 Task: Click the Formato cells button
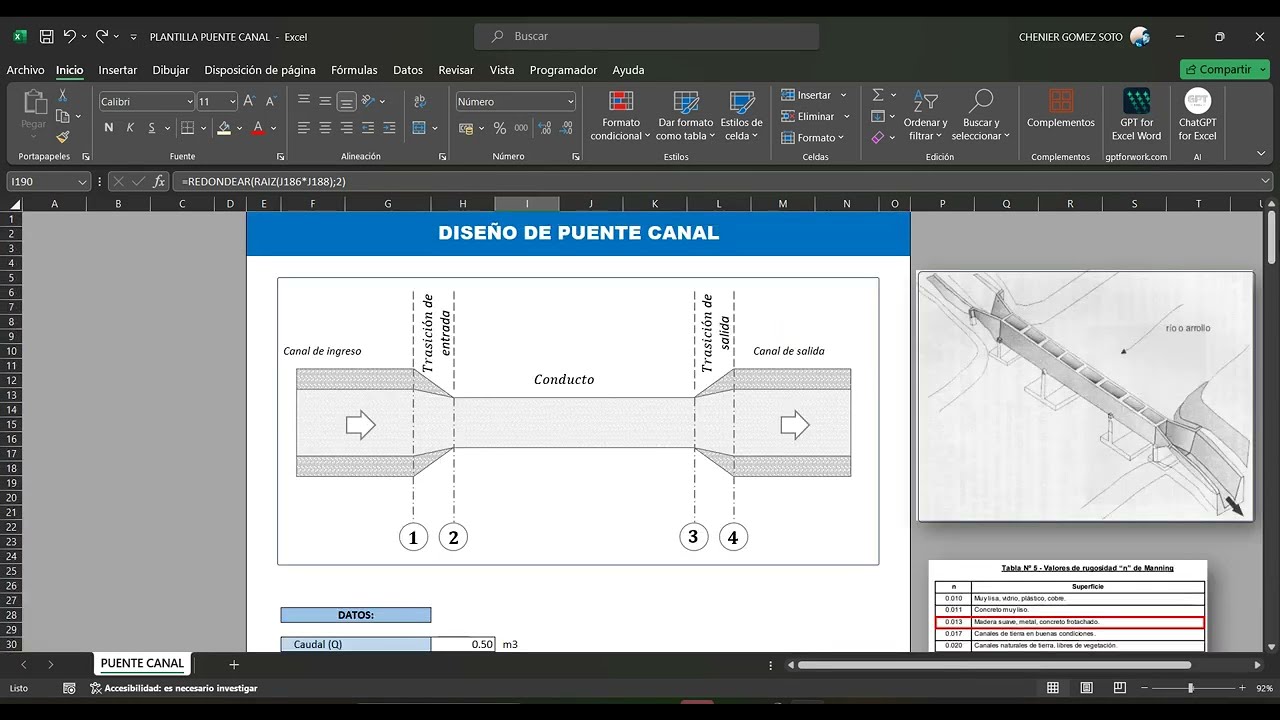pyautogui.click(x=814, y=137)
